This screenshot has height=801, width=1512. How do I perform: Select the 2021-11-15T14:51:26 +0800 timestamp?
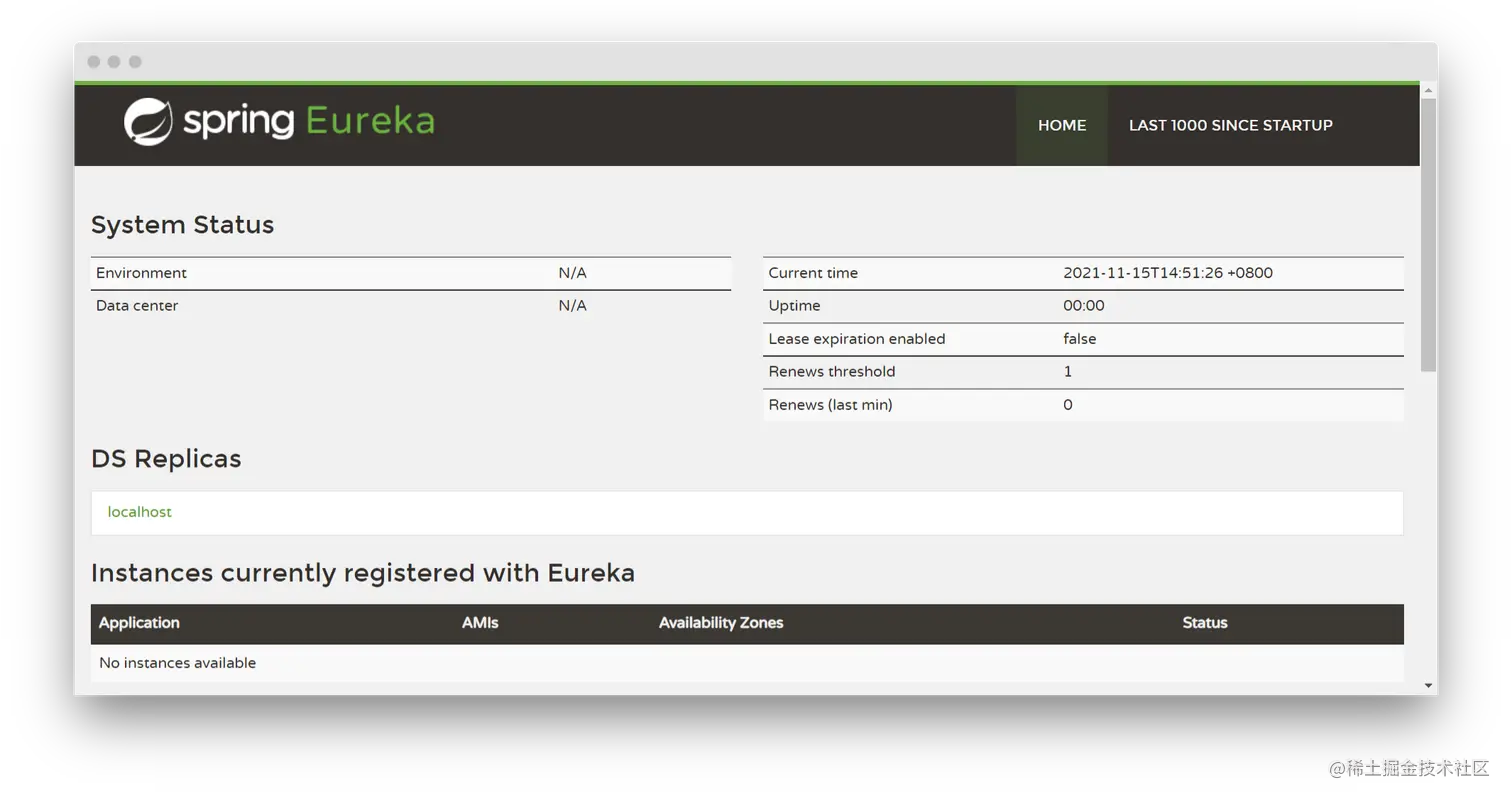pyautogui.click(x=1168, y=273)
